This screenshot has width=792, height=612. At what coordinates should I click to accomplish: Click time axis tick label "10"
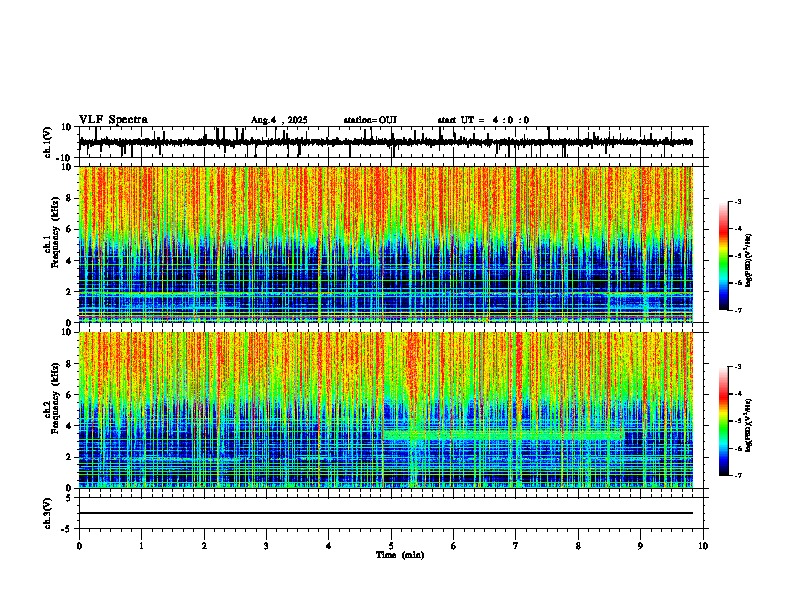click(x=703, y=546)
